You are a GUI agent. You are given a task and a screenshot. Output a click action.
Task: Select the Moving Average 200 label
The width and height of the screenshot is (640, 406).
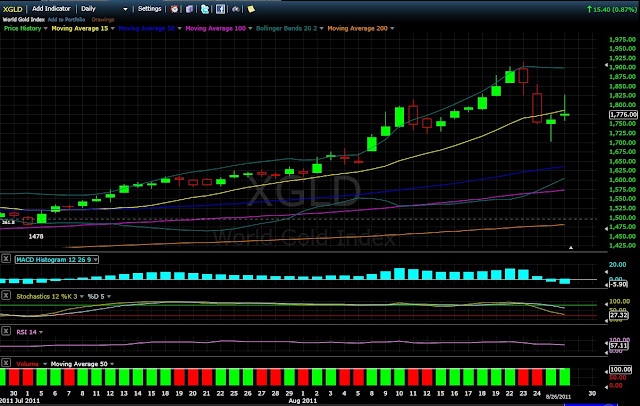coord(358,28)
